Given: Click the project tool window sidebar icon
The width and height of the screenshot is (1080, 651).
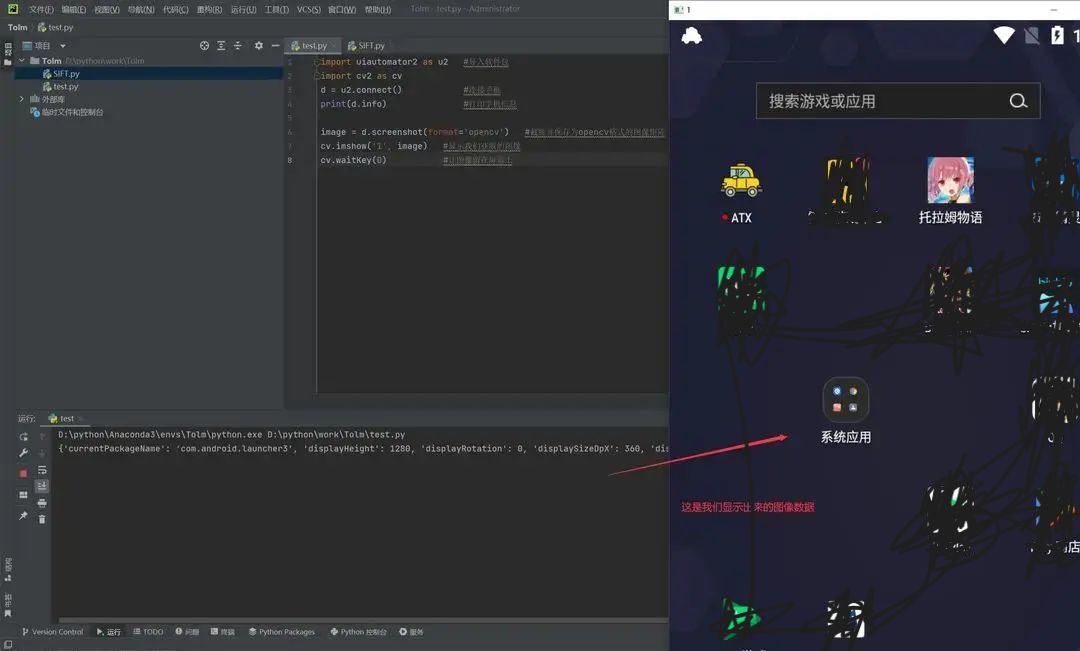Looking at the screenshot, I should (8, 54).
